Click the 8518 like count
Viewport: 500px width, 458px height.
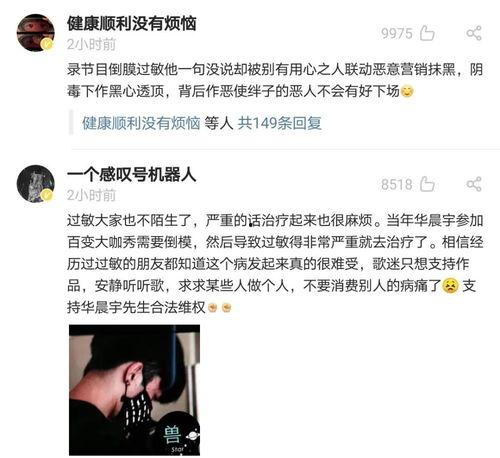coord(397,184)
